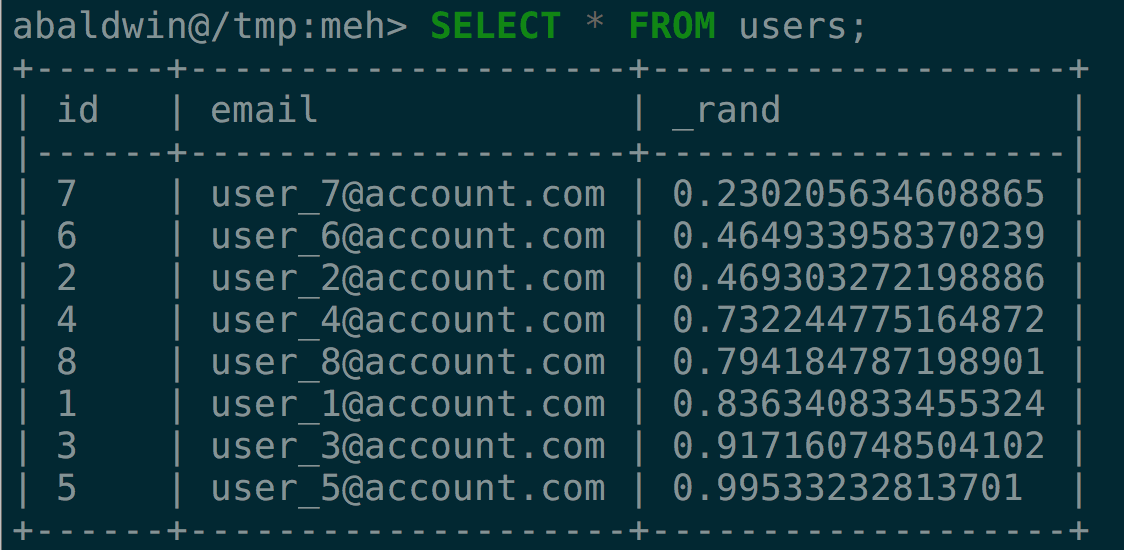Click the user_7@account.com email cell
The width and height of the screenshot is (1124, 550).
(x=408, y=195)
